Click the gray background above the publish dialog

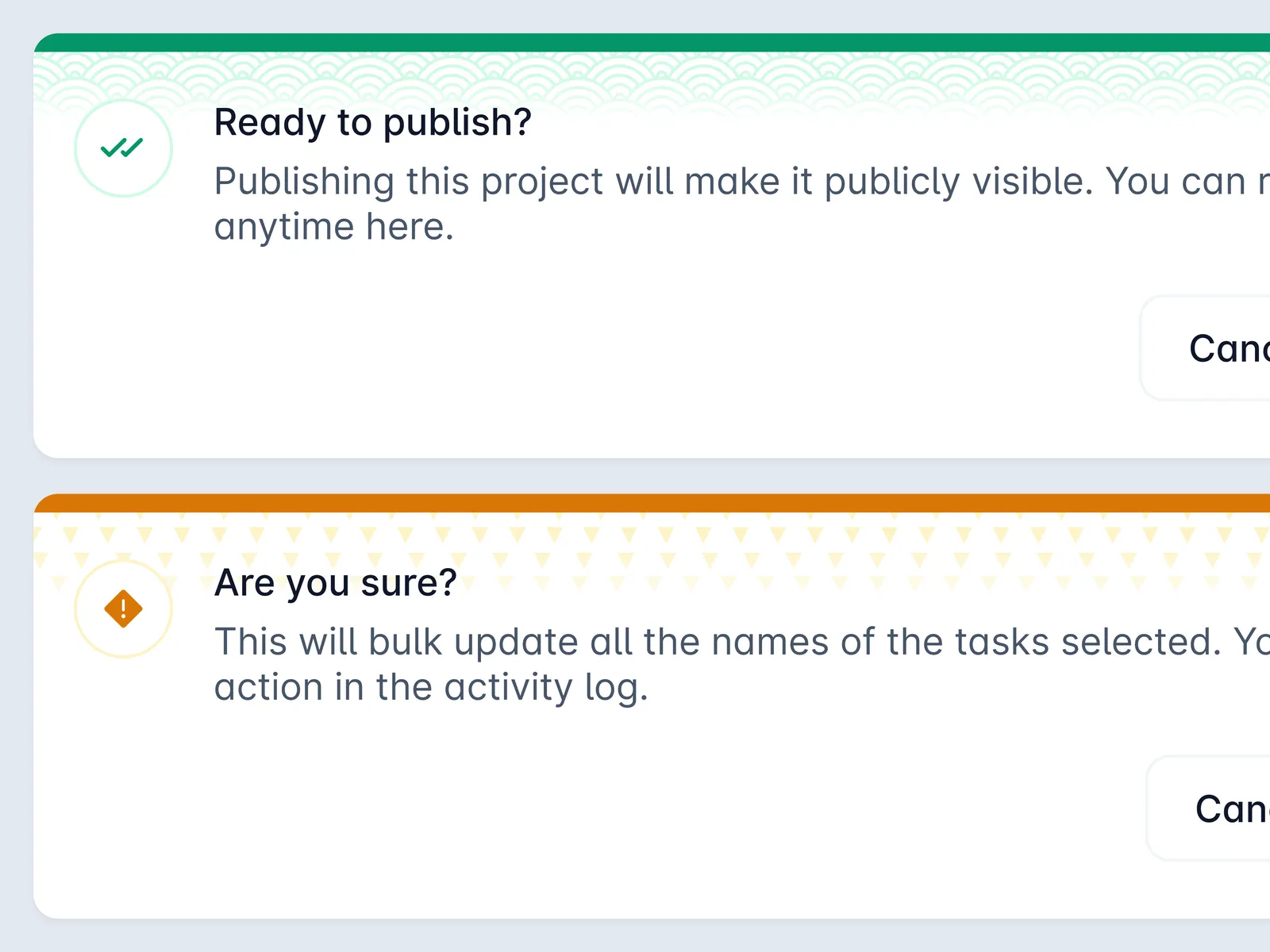[635, 16]
